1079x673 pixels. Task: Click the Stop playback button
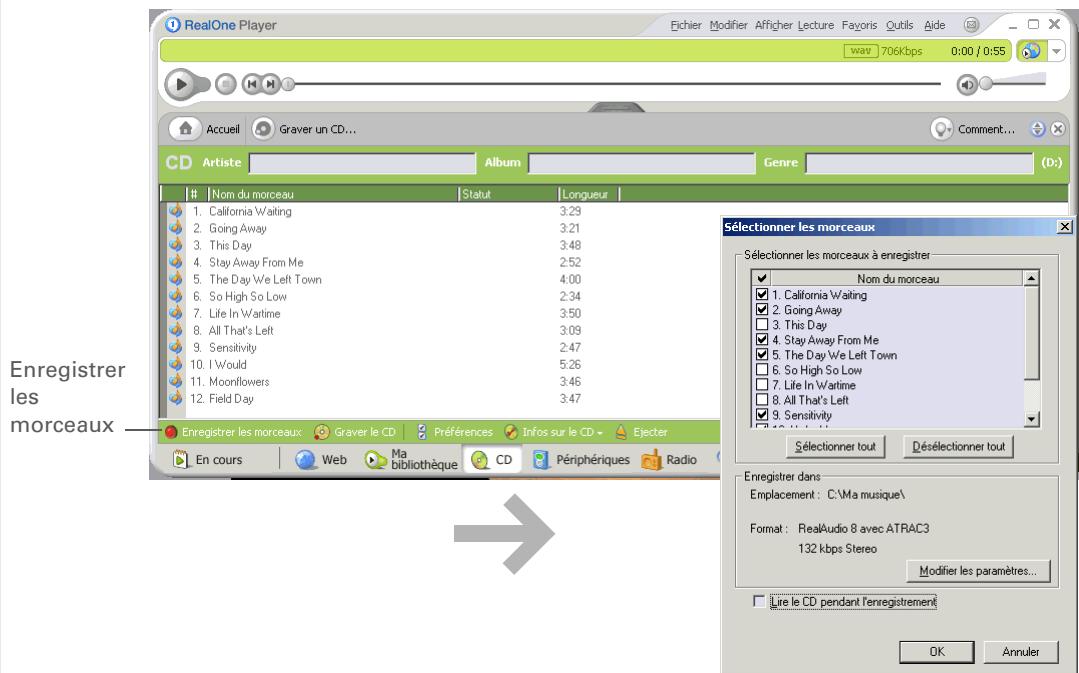pos(226,85)
